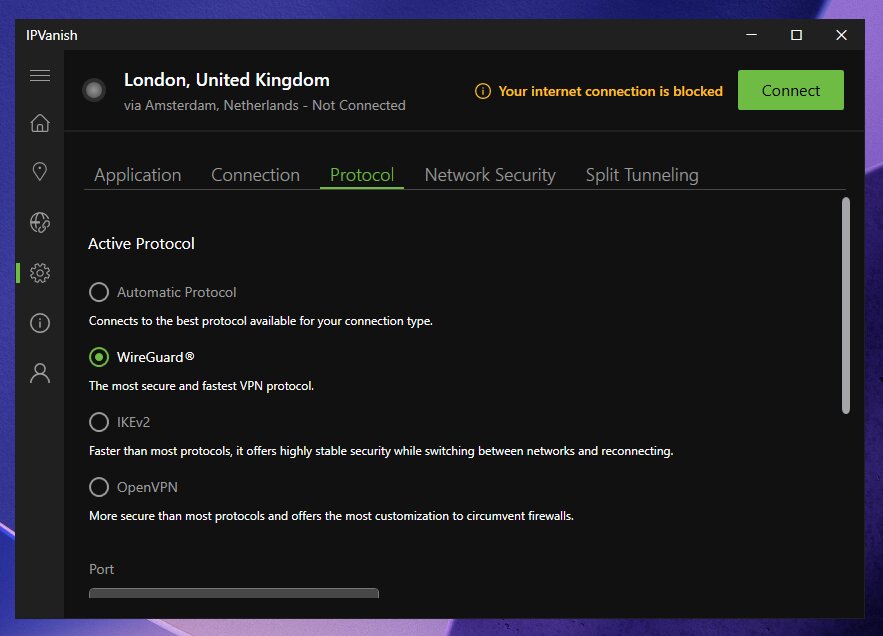Open server locations with the map pin icon
The width and height of the screenshot is (883, 636).
[40, 172]
